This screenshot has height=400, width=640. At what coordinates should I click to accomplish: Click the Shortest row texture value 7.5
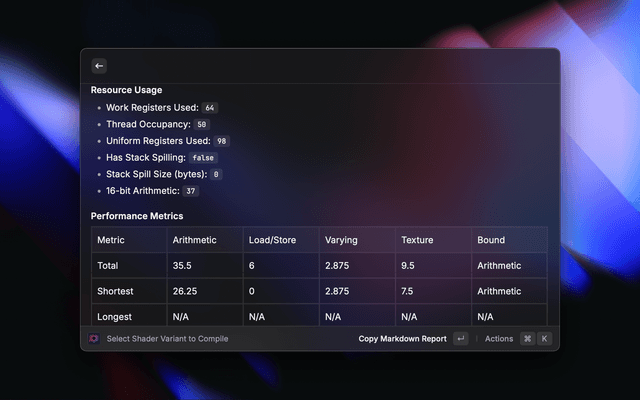pos(409,291)
